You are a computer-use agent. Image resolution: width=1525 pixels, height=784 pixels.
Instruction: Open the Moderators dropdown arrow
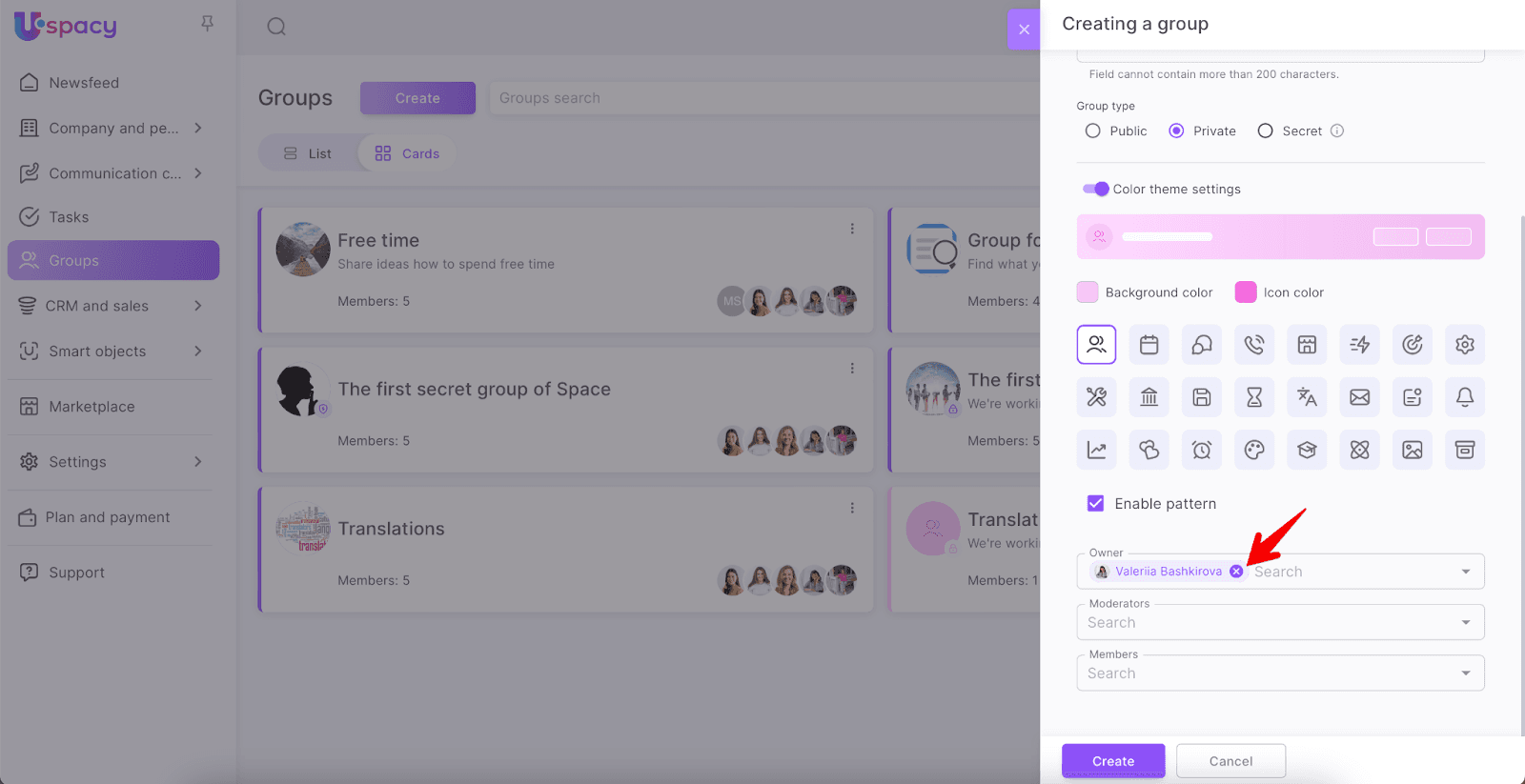[x=1466, y=622]
